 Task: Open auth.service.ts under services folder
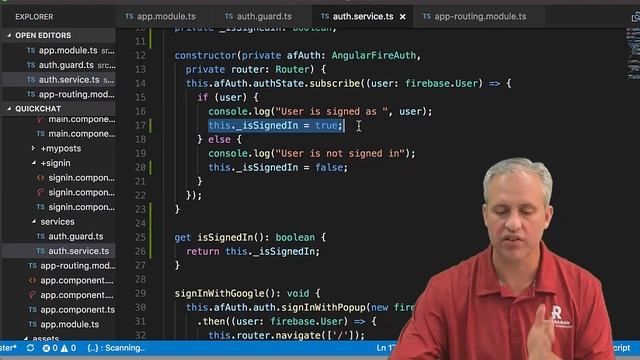pyautogui.click(x=58, y=251)
